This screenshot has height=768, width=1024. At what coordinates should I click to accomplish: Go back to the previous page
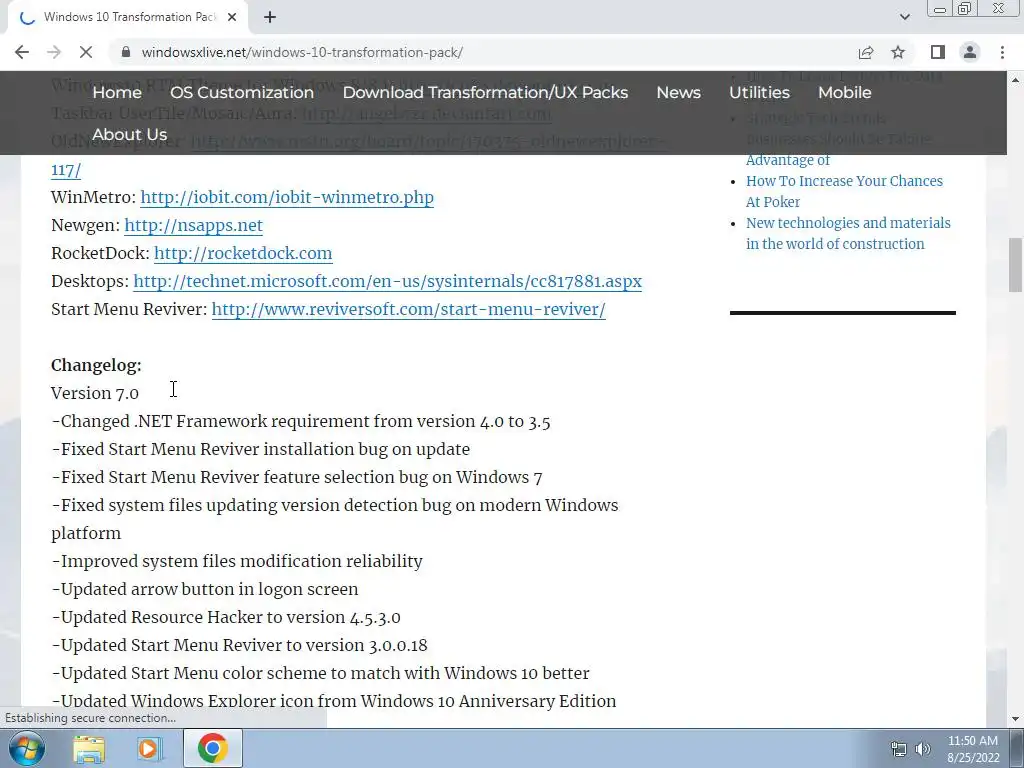click(22, 52)
